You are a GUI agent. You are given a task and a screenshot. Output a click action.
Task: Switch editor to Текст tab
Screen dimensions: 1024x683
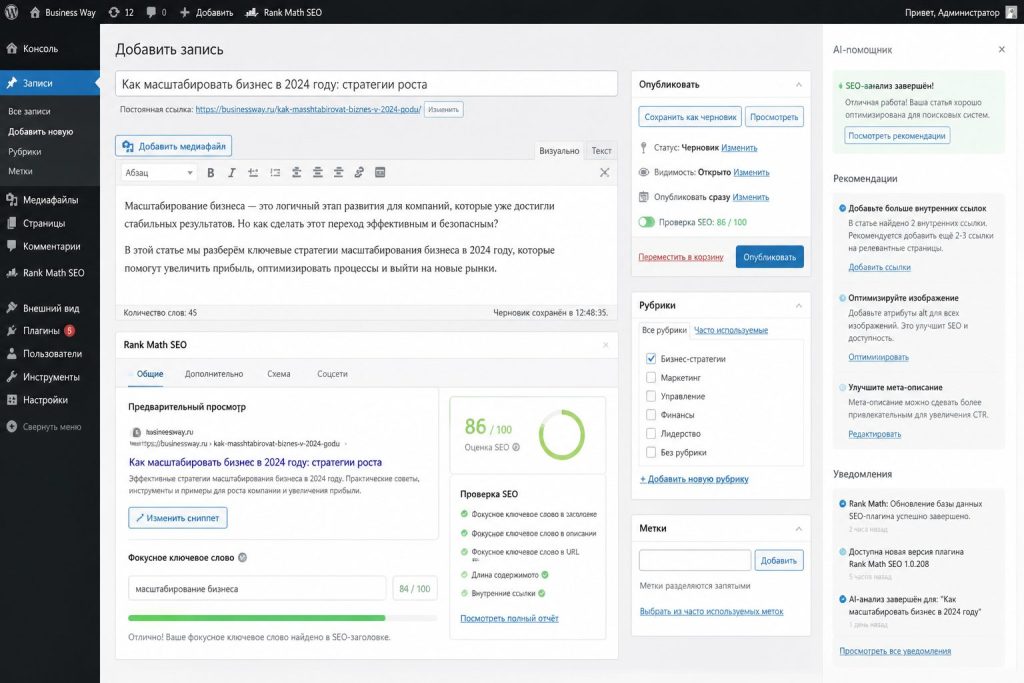(x=601, y=151)
